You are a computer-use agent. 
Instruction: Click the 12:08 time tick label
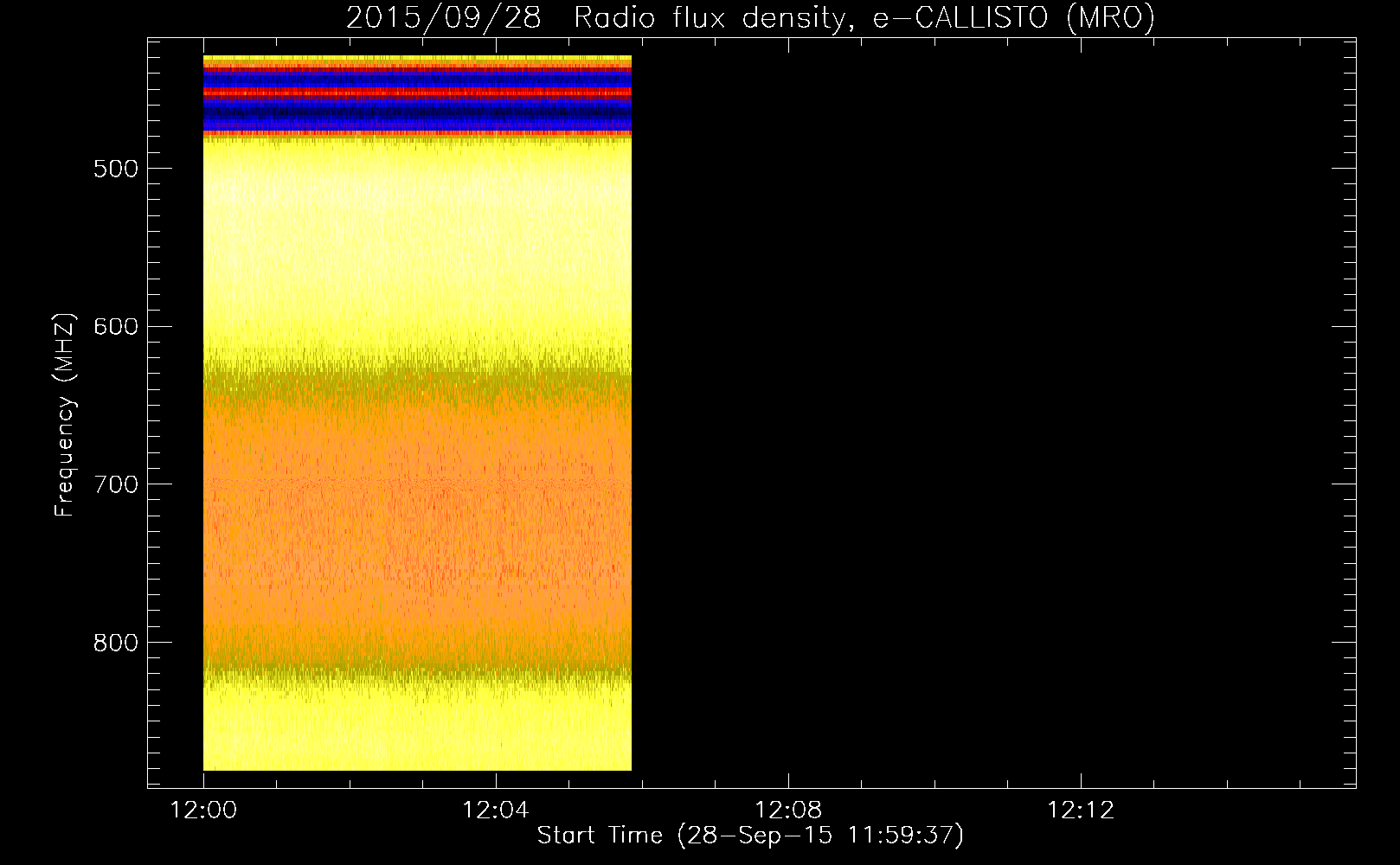788,811
